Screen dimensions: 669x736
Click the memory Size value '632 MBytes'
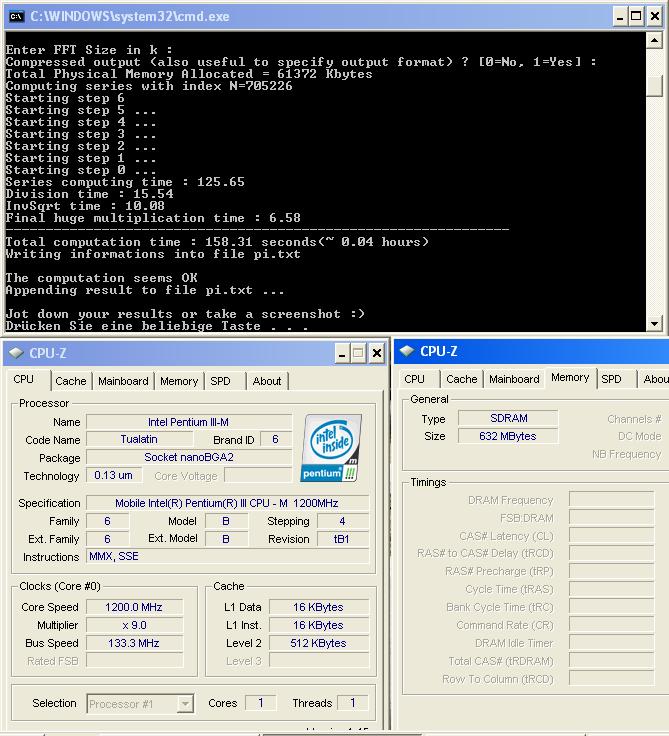coord(508,436)
